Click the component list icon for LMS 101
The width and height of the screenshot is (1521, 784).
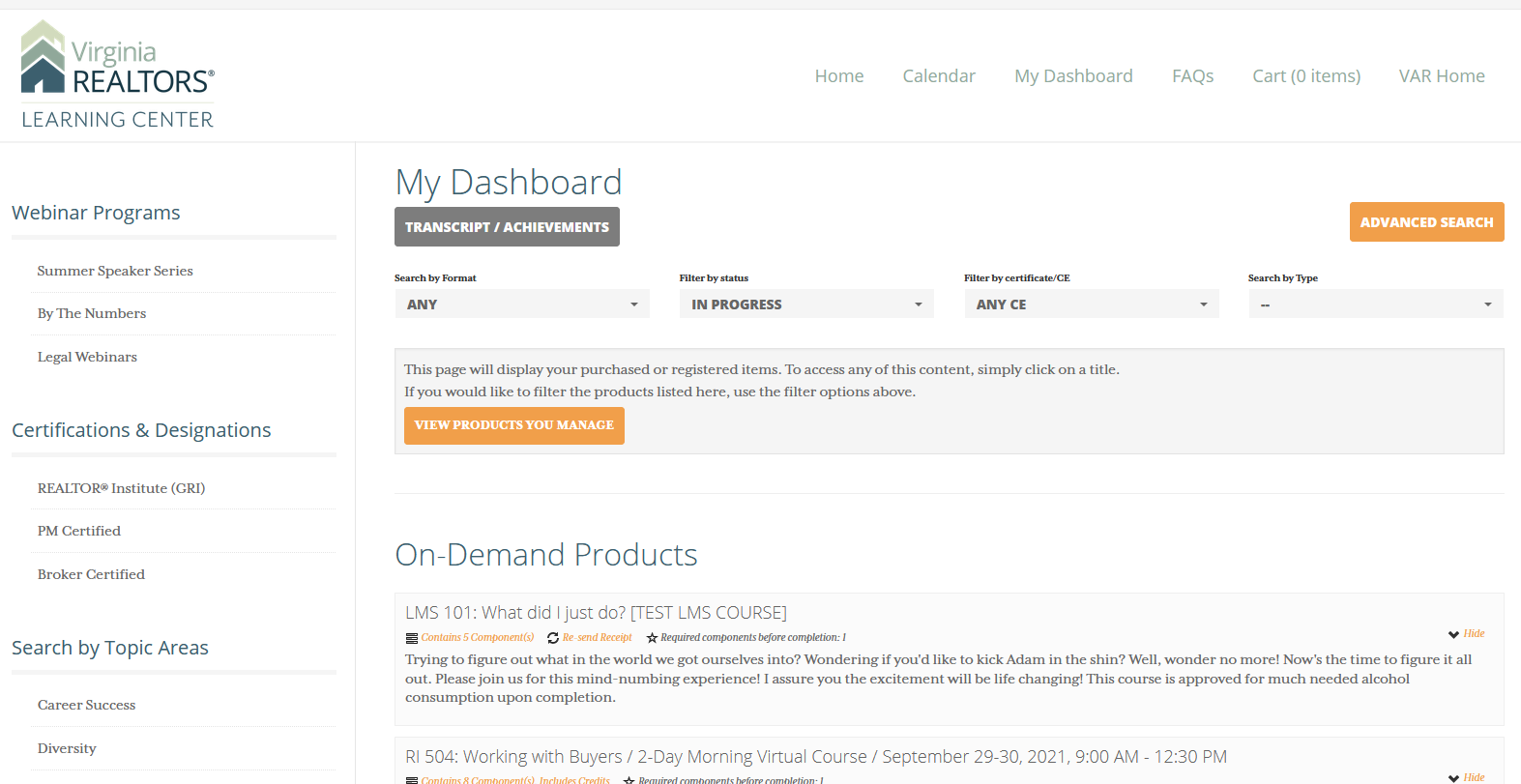[412, 638]
